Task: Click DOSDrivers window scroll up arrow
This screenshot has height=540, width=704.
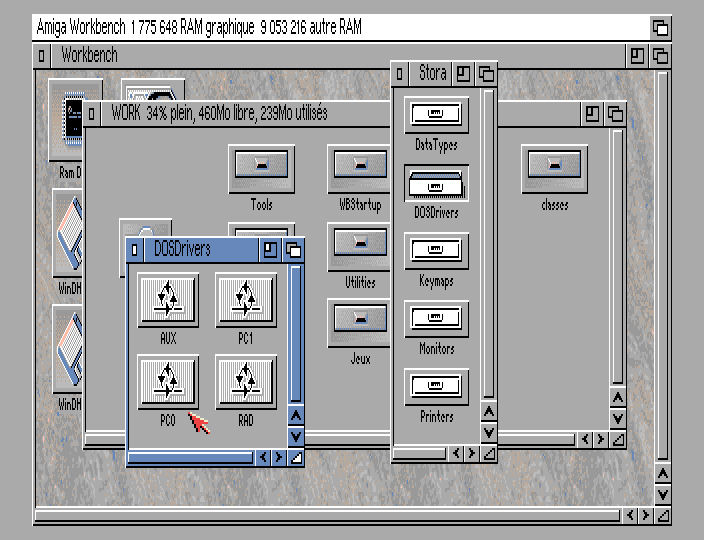Action: click(296, 415)
